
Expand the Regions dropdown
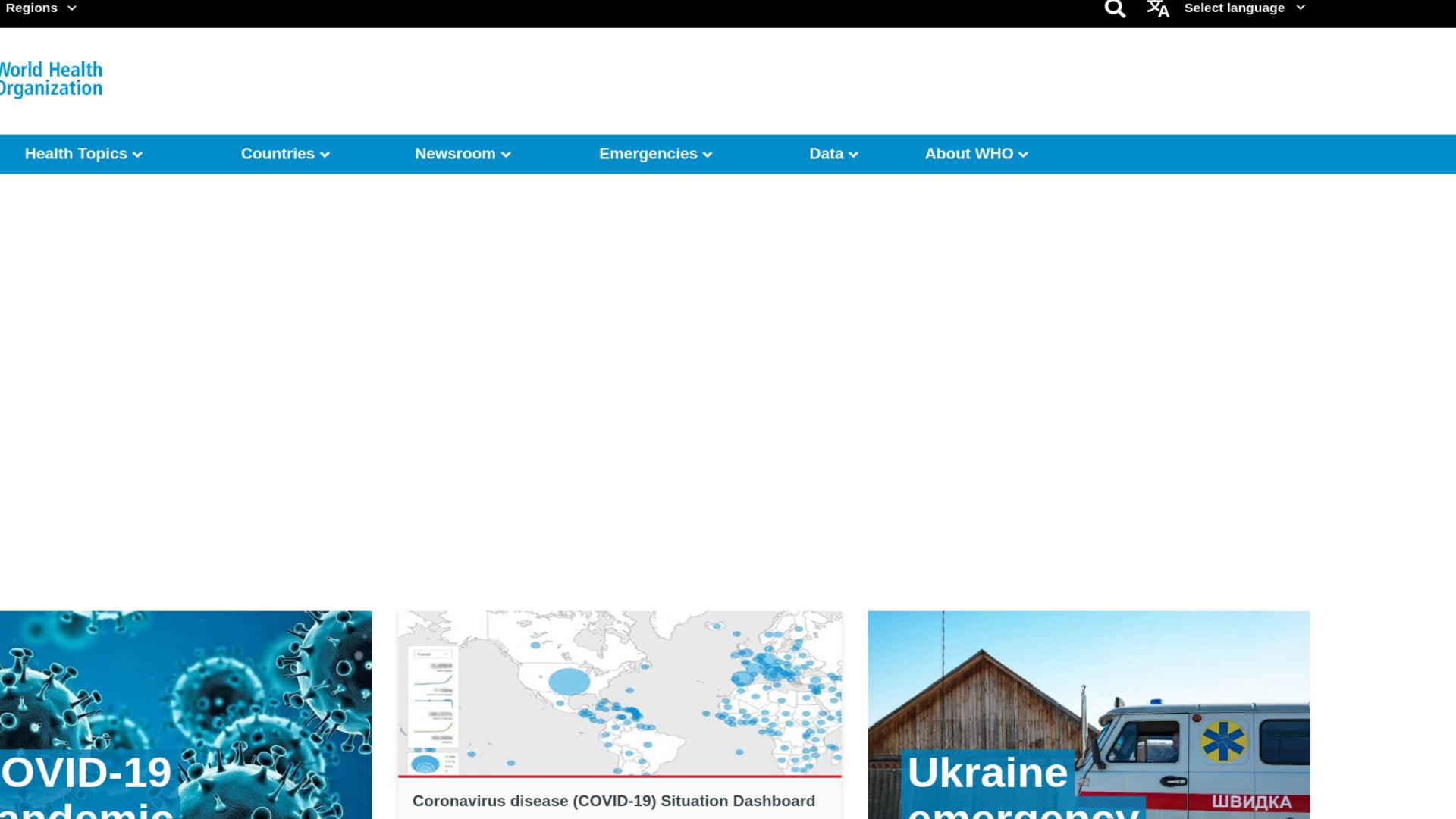(41, 8)
